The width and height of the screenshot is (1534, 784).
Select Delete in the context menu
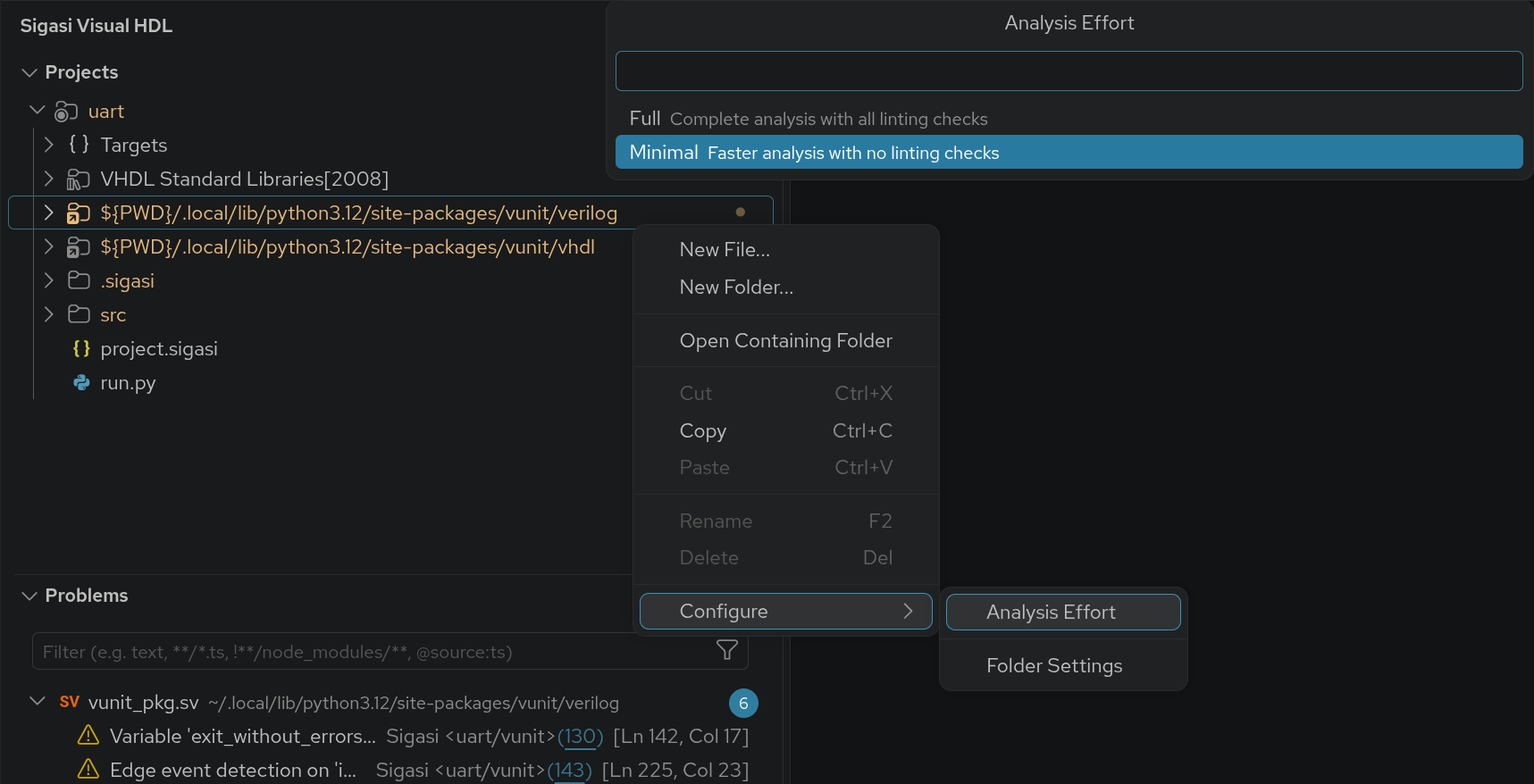tap(786, 558)
